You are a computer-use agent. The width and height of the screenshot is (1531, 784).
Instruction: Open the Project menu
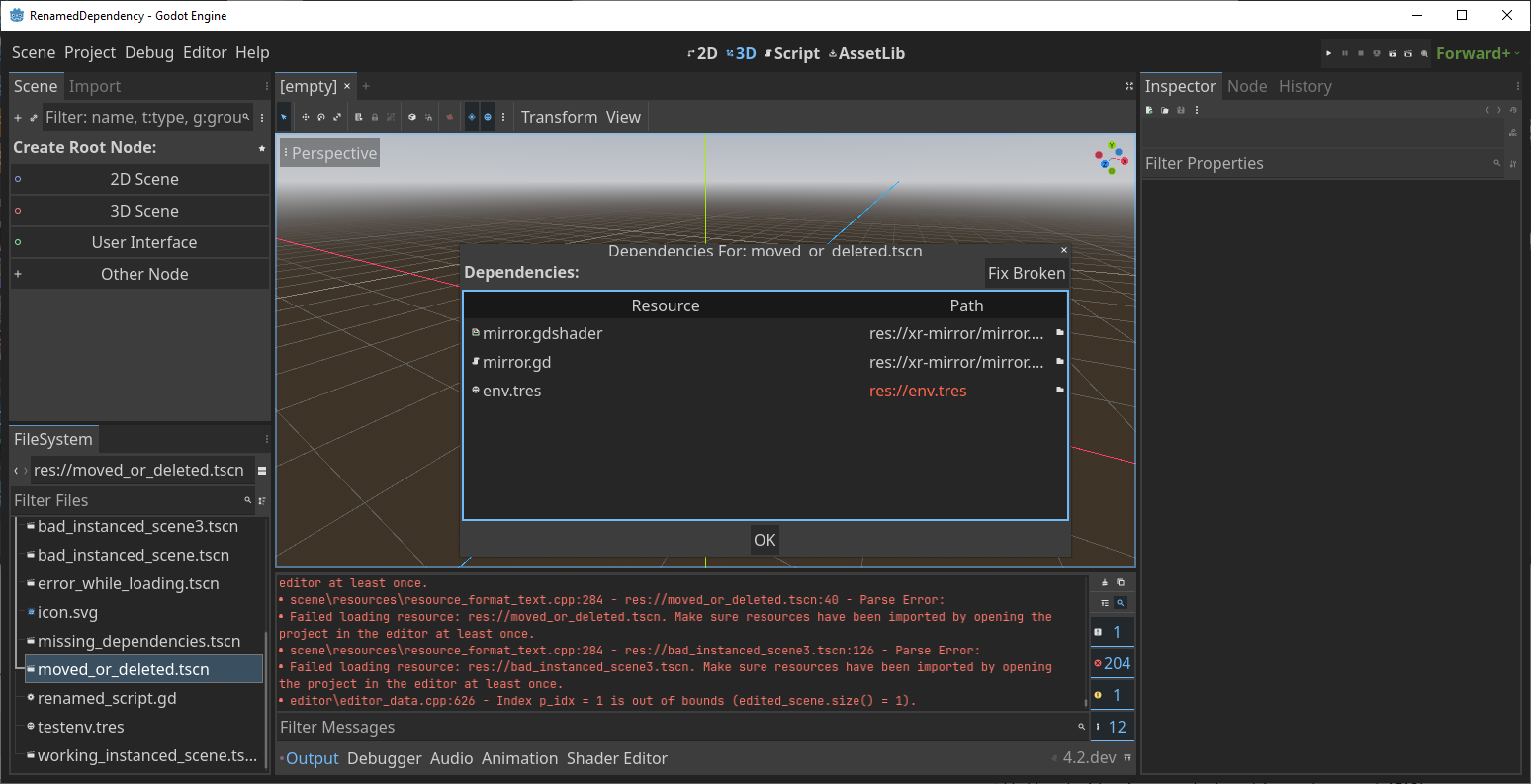(90, 52)
